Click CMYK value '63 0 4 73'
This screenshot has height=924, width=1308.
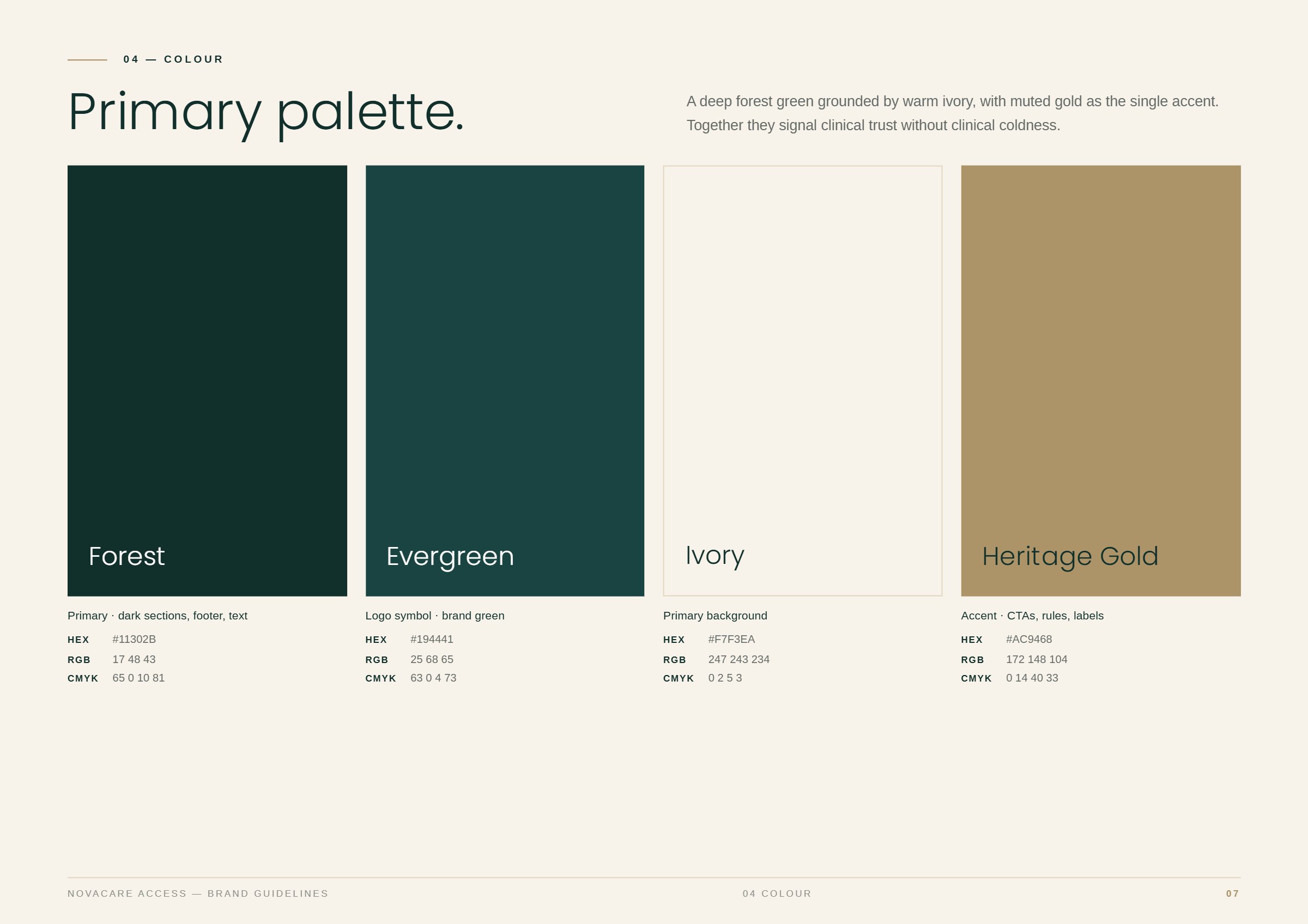pyautogui.click(x=433, y=678)
